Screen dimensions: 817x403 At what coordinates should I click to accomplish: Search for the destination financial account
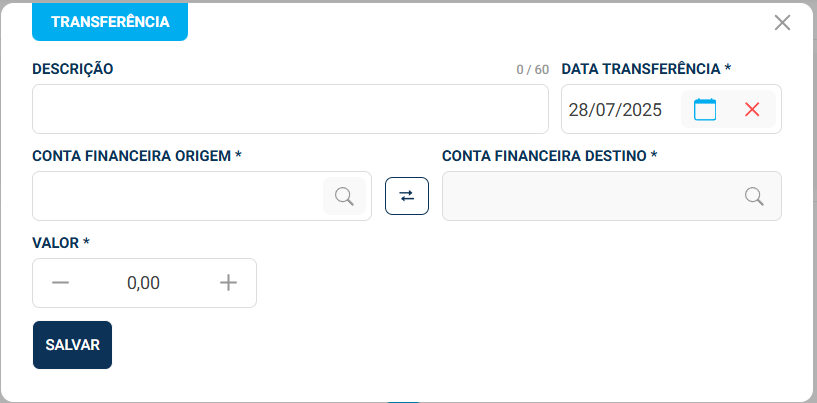755,196
